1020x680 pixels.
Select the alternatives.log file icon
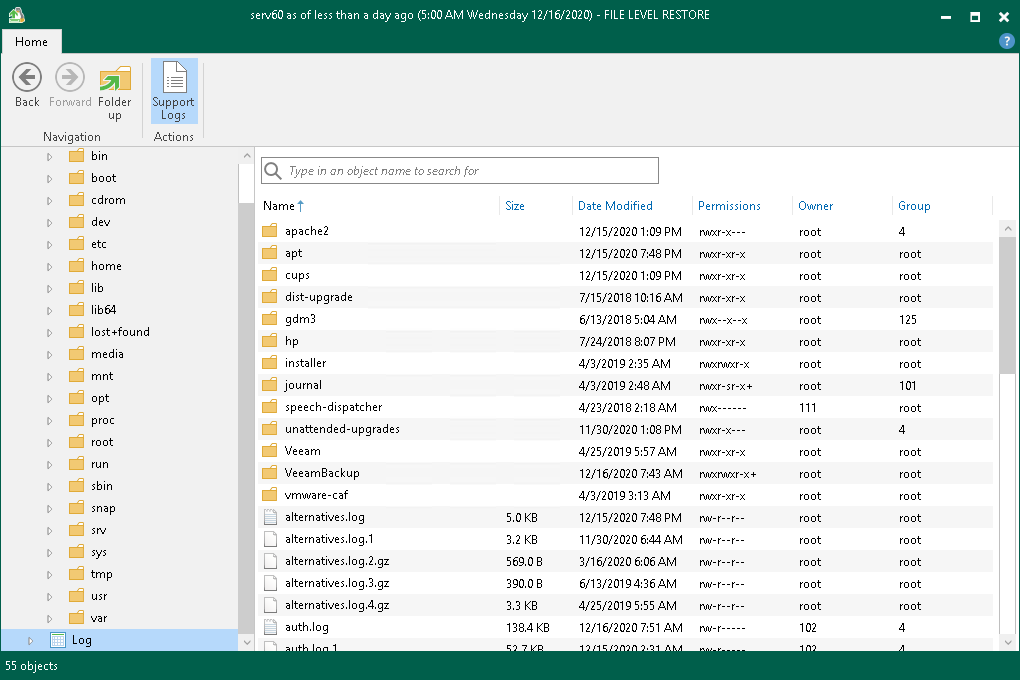pos(269,517)
